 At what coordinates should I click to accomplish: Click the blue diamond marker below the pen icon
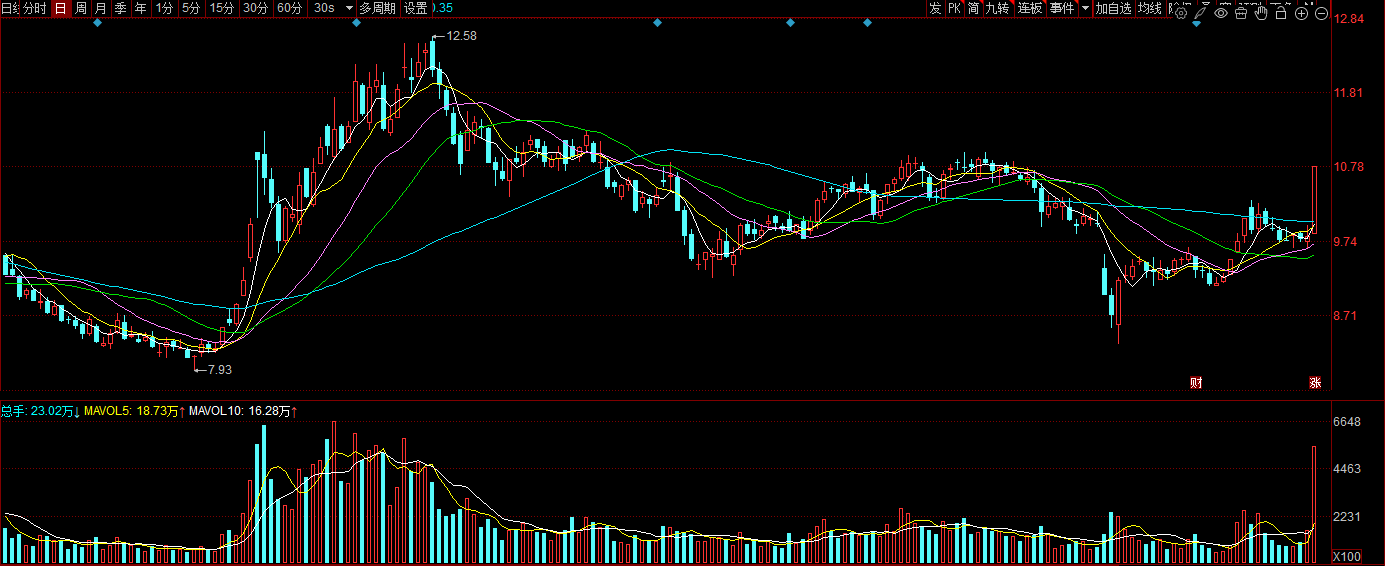(1196, 23)
